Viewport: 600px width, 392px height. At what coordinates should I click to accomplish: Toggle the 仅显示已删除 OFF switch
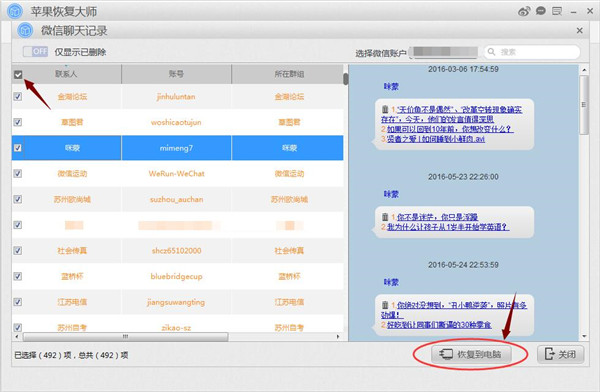(x=36, y=51)
